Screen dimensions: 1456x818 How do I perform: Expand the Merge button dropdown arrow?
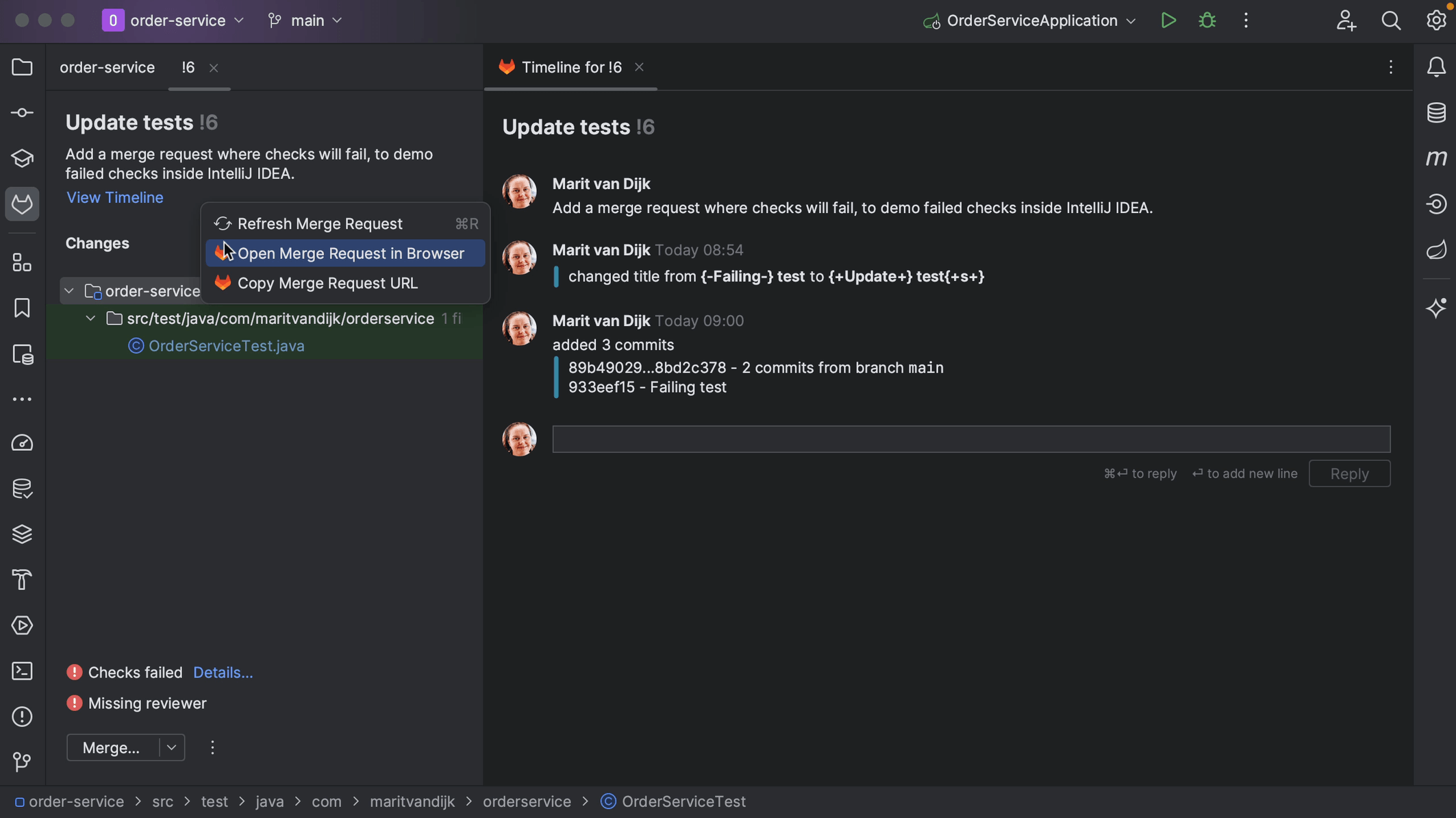[170, 747]
